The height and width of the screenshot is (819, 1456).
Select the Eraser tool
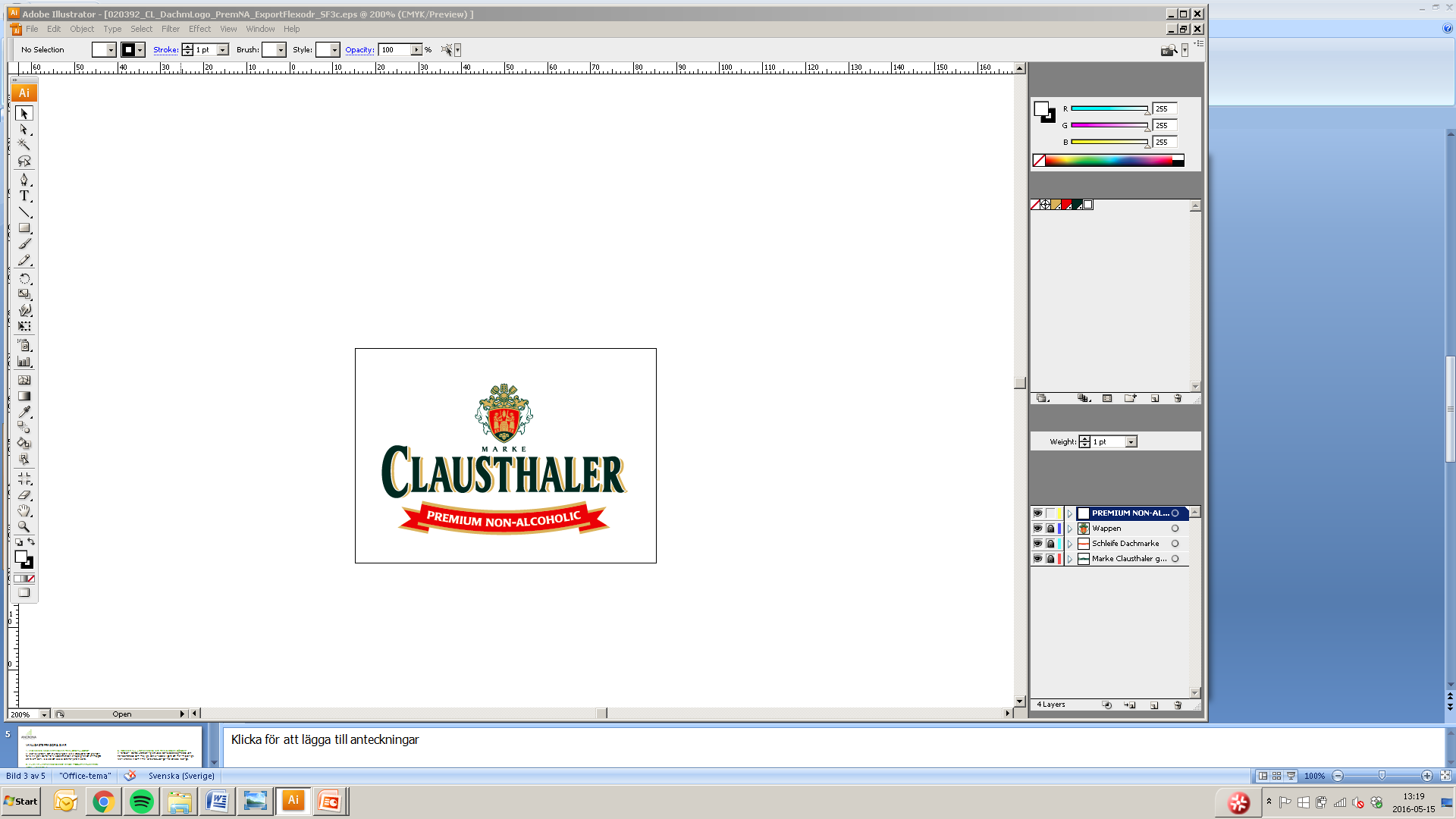click(24, 494)
